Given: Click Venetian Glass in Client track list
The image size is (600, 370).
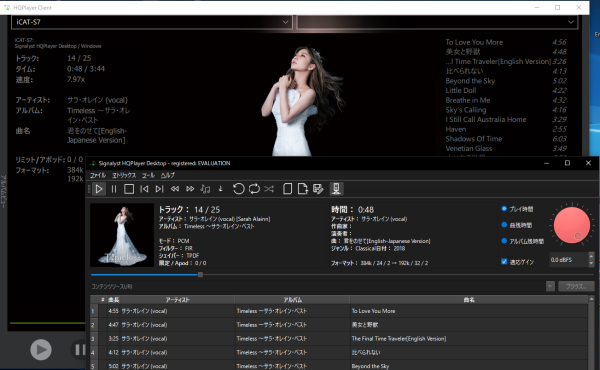Looking at the screenshot, I should [x=469, y=148].
